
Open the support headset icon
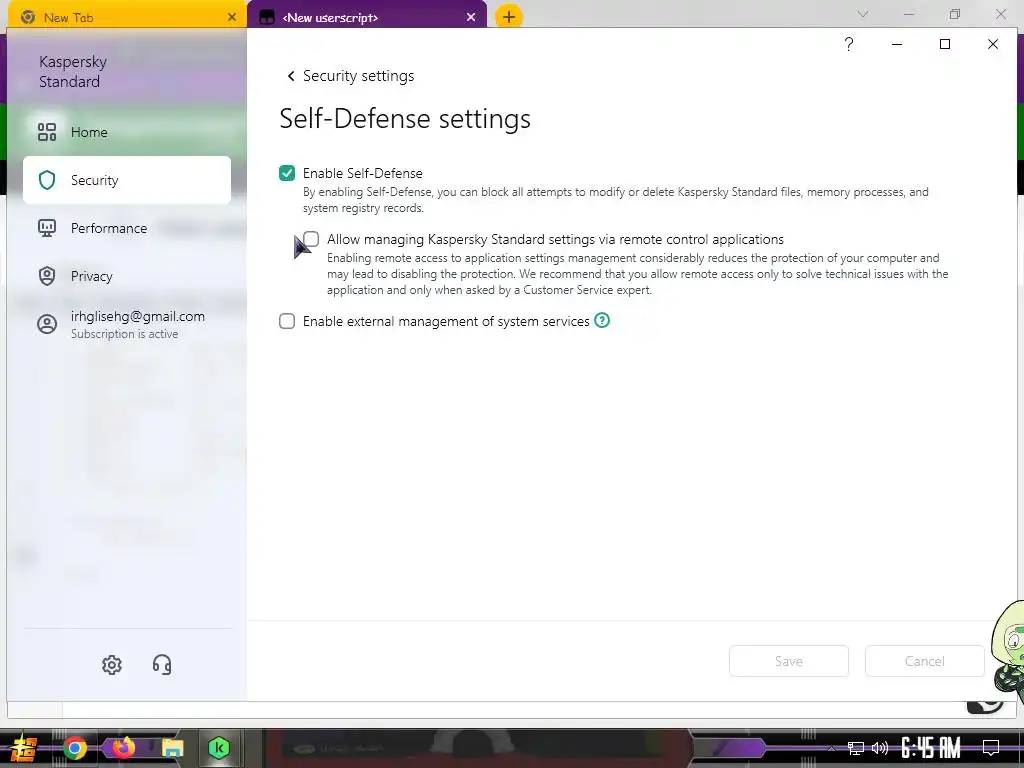pyautogui.click(x=162, y=665)
